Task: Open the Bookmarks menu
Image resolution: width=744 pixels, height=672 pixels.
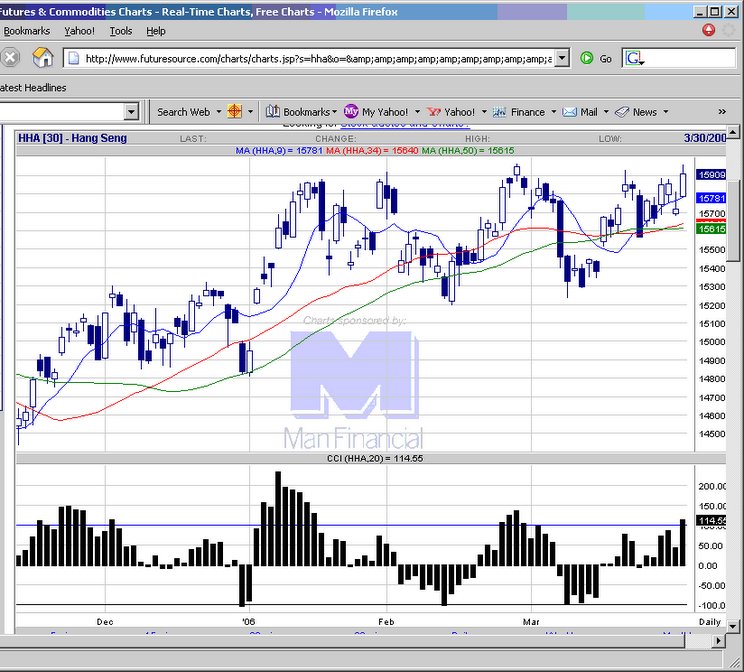Action: [27, 31]
